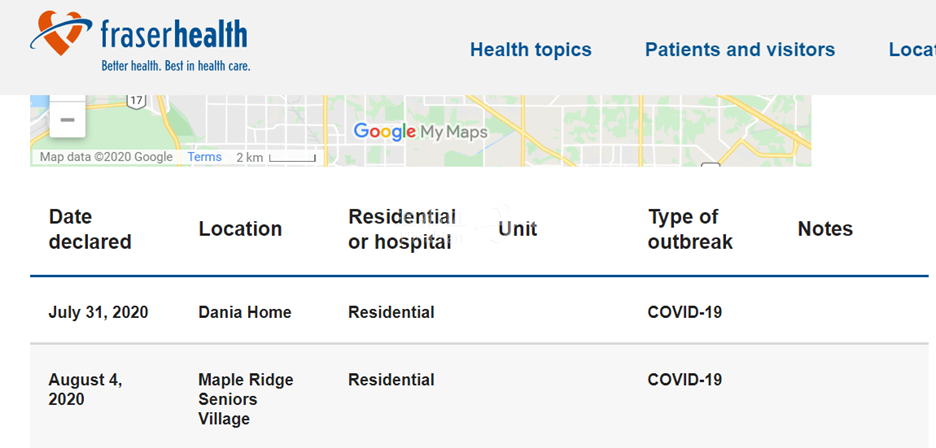Click the Map data ©2020 Google attribution
936x448 pixels.
click(106, 157)
